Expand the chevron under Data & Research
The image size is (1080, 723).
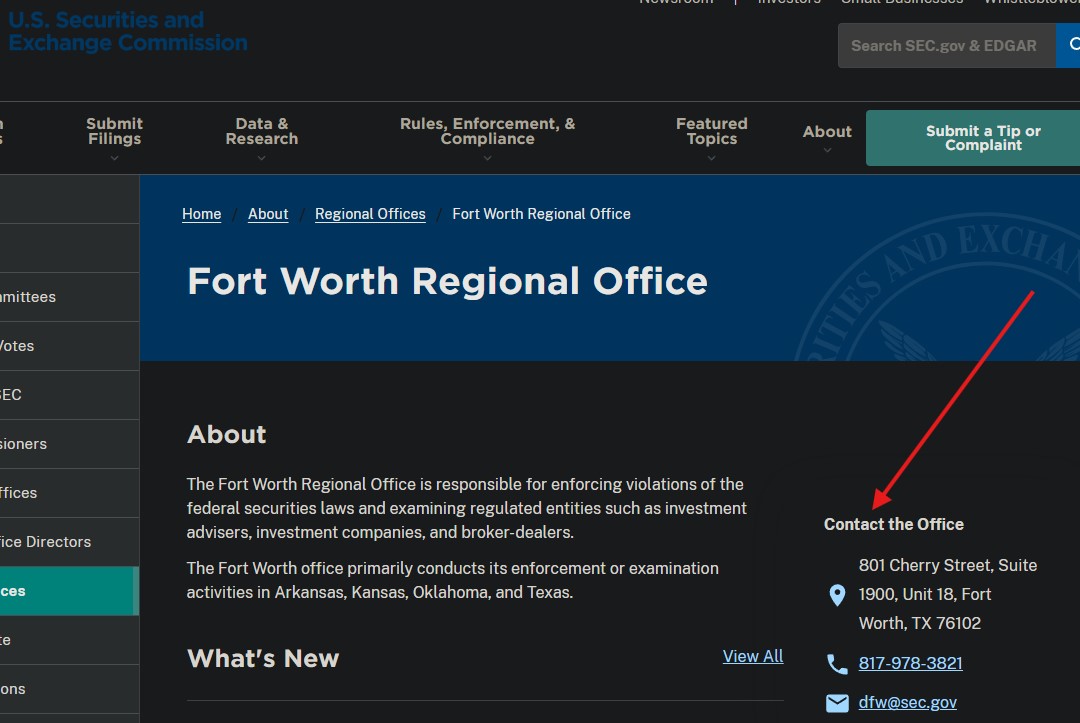(x=262, y=158)
